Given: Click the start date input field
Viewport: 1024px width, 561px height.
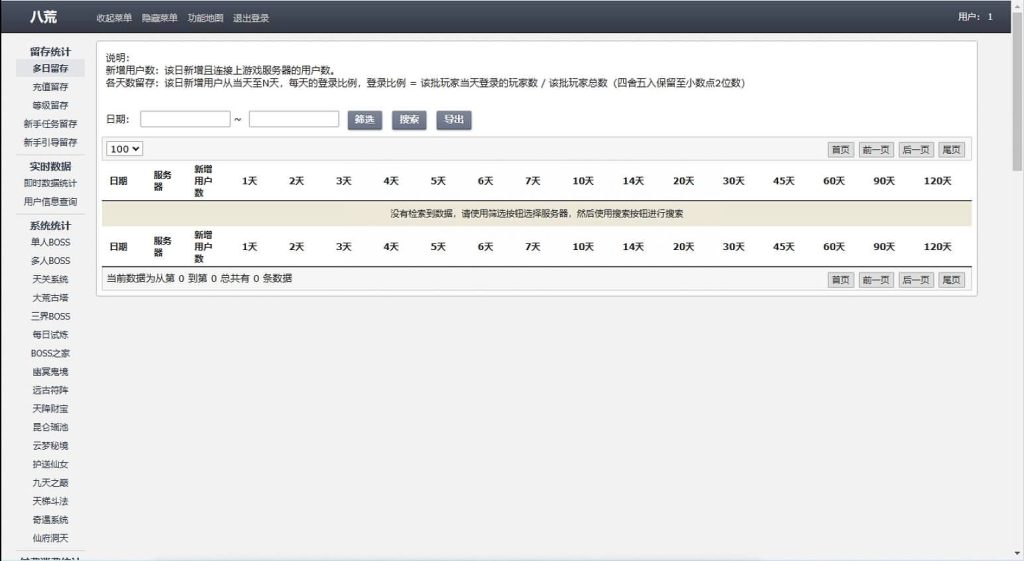Looking at the screenshot, I should tap(185, 119).
